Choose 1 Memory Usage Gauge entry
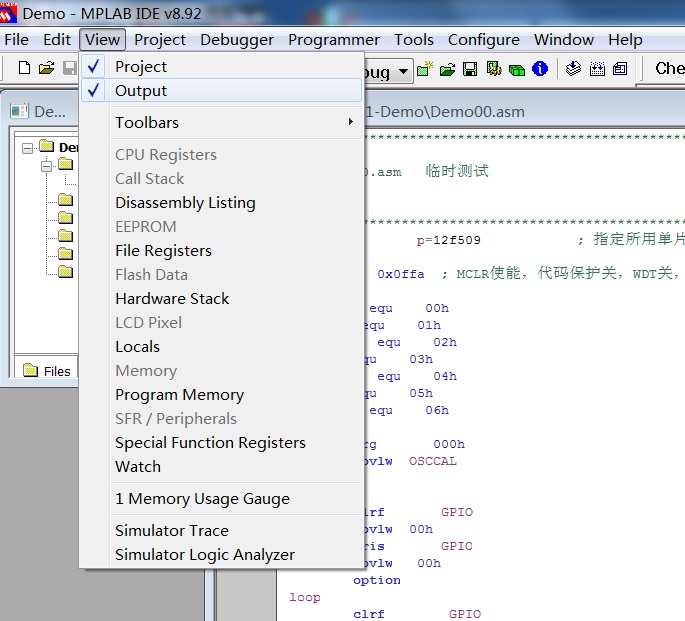The image size is (685, 621). click(222, 499)
